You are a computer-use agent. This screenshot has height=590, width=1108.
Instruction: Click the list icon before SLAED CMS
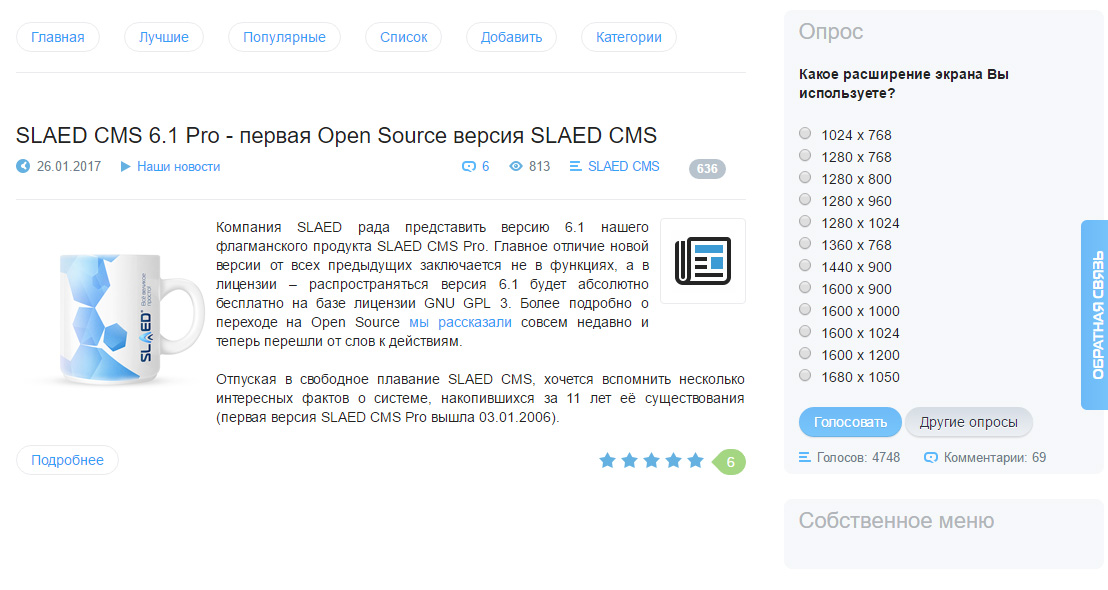click(575, 166)
